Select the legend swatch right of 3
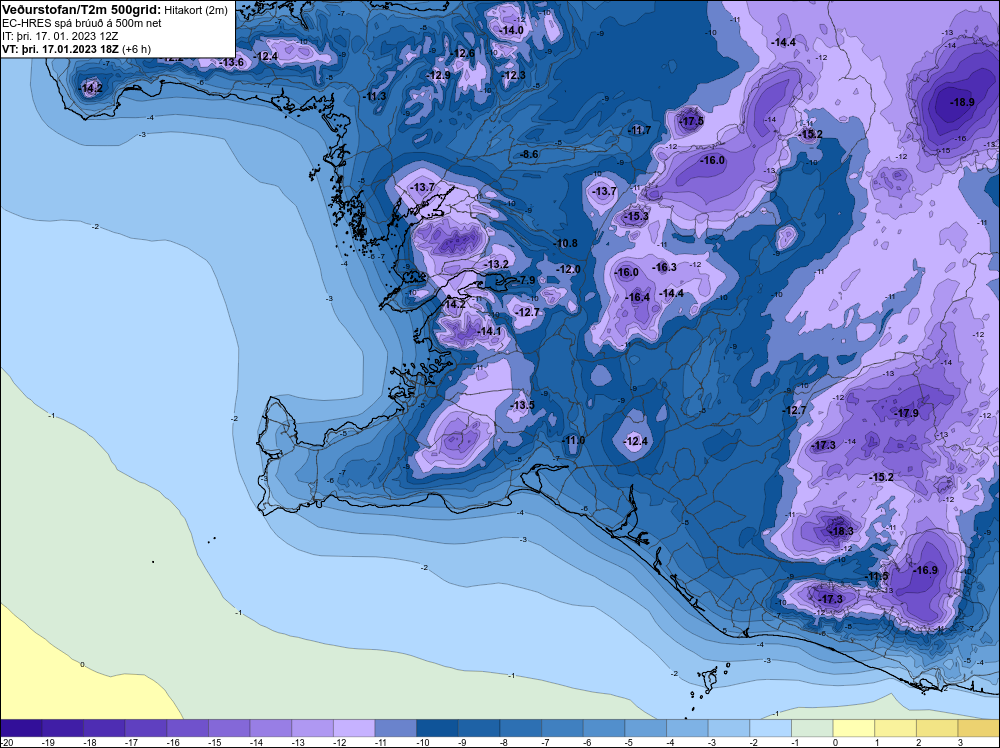The width and height of the screenshot is (1000, 748). click(x=979, y=728)
